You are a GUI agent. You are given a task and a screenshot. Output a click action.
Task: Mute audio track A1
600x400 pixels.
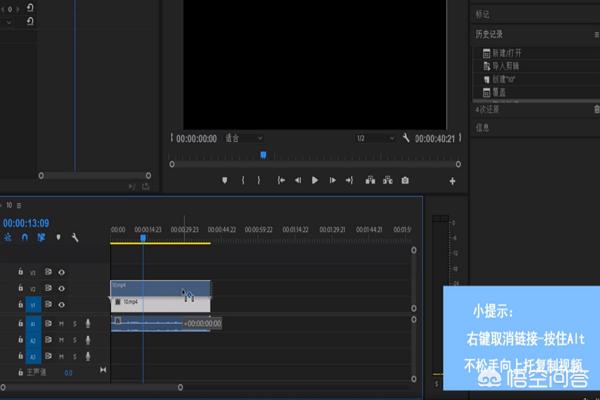coord(62,323)
